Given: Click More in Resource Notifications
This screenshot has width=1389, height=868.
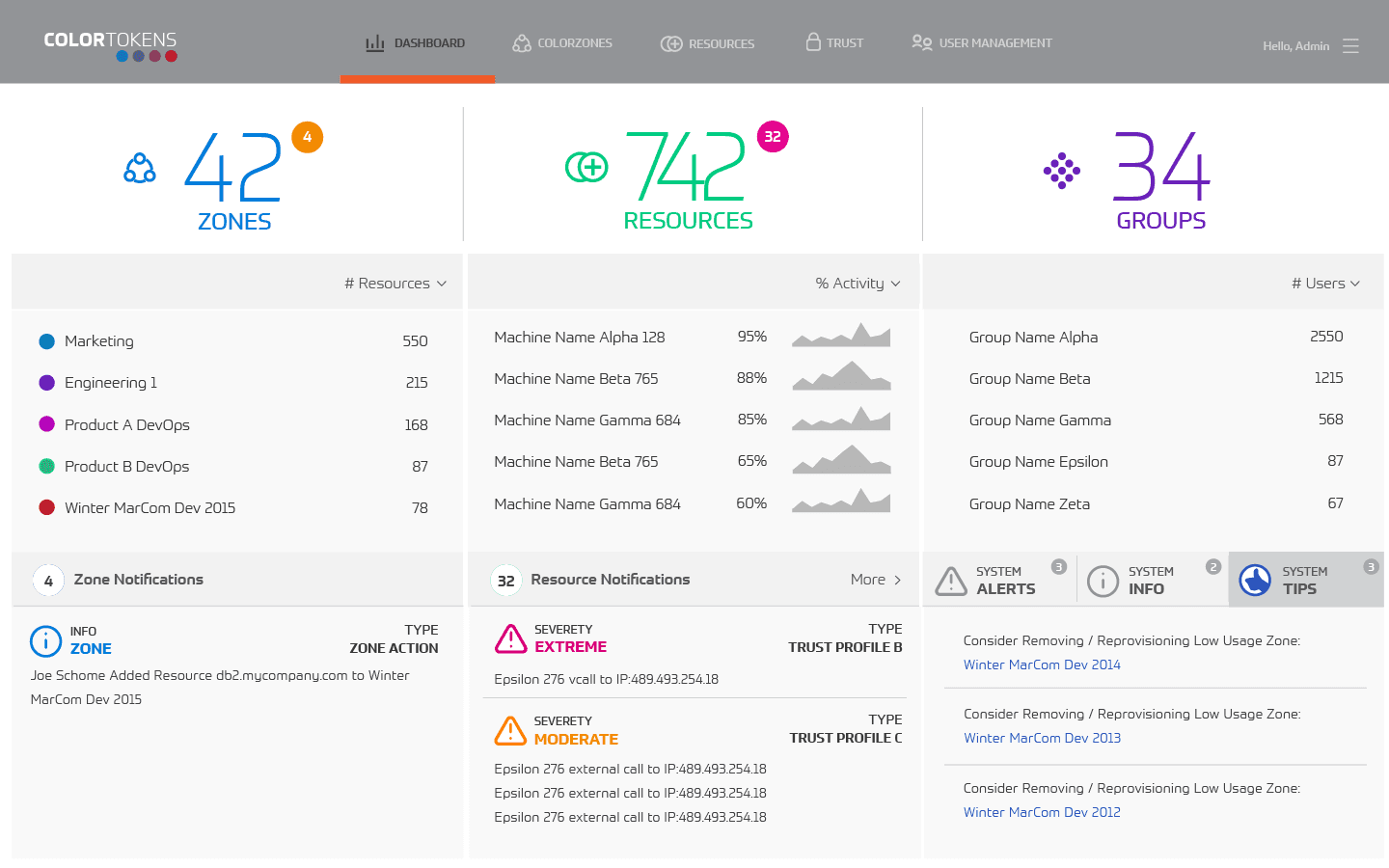Looking at the screenshot, I should 875,580.
